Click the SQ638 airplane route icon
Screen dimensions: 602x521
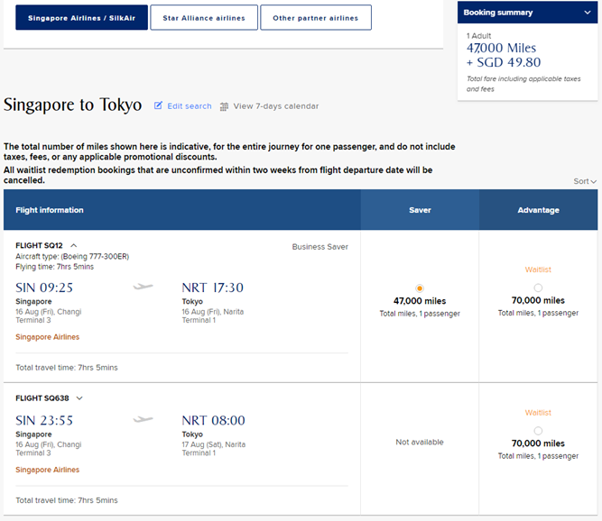tap(143, 419)
